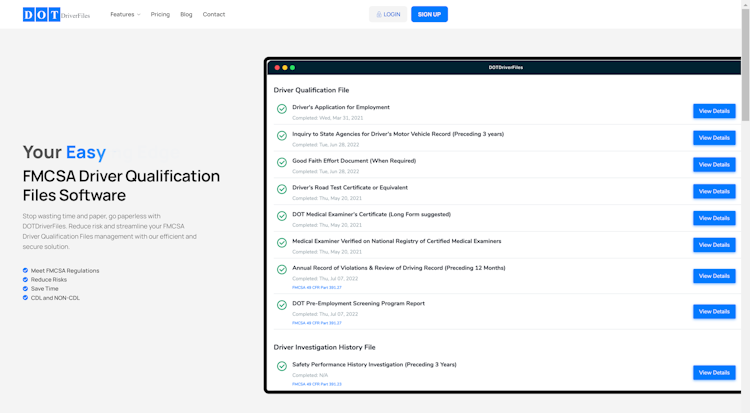View Details for Good Faith Effort Document
The image size is (750, 413).
coord(714,165)
